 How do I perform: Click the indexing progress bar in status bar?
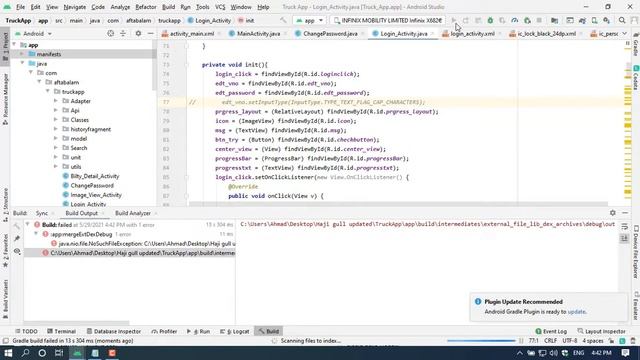point(481,341)
